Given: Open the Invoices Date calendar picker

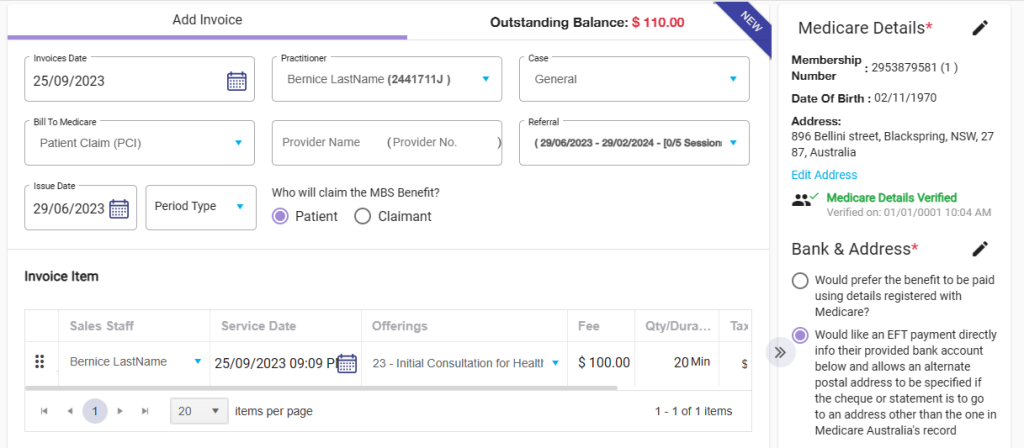Looking at the screenshot, I should click(236, 81).
